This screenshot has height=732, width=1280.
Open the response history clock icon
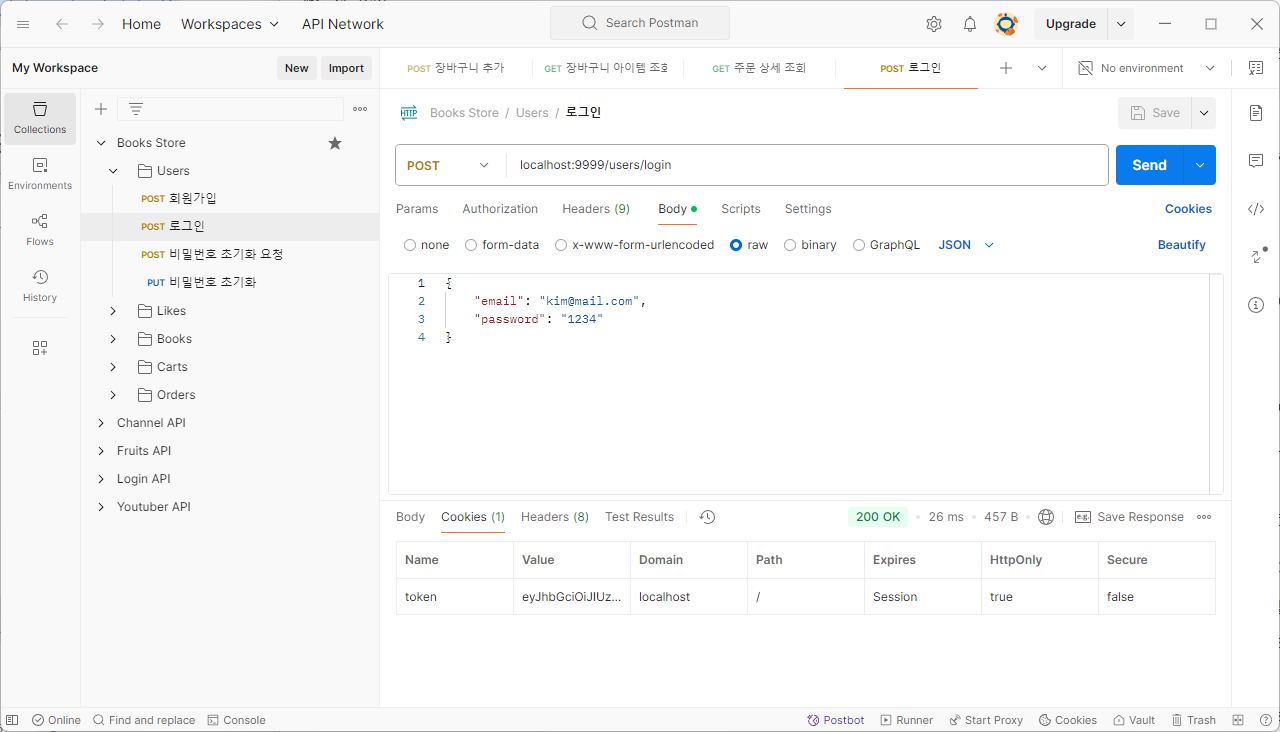point(707,517)
